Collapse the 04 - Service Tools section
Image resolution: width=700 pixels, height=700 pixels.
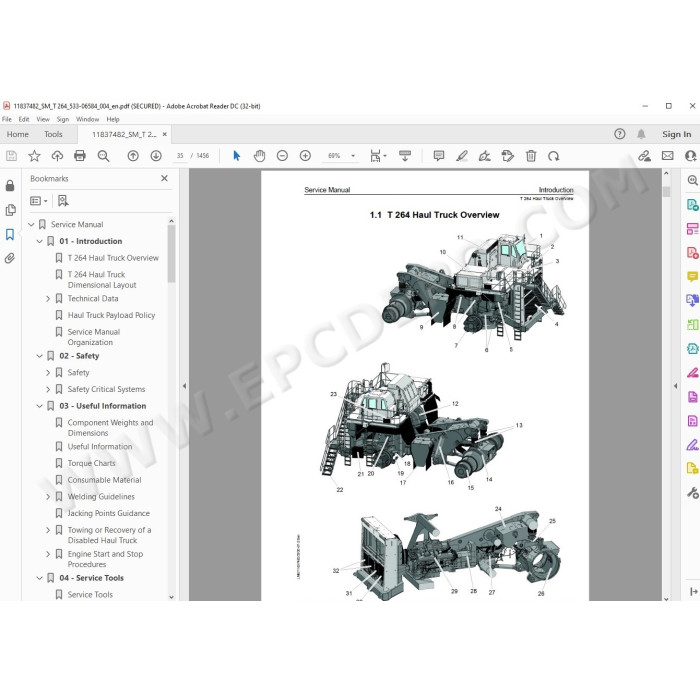[39, 578]
